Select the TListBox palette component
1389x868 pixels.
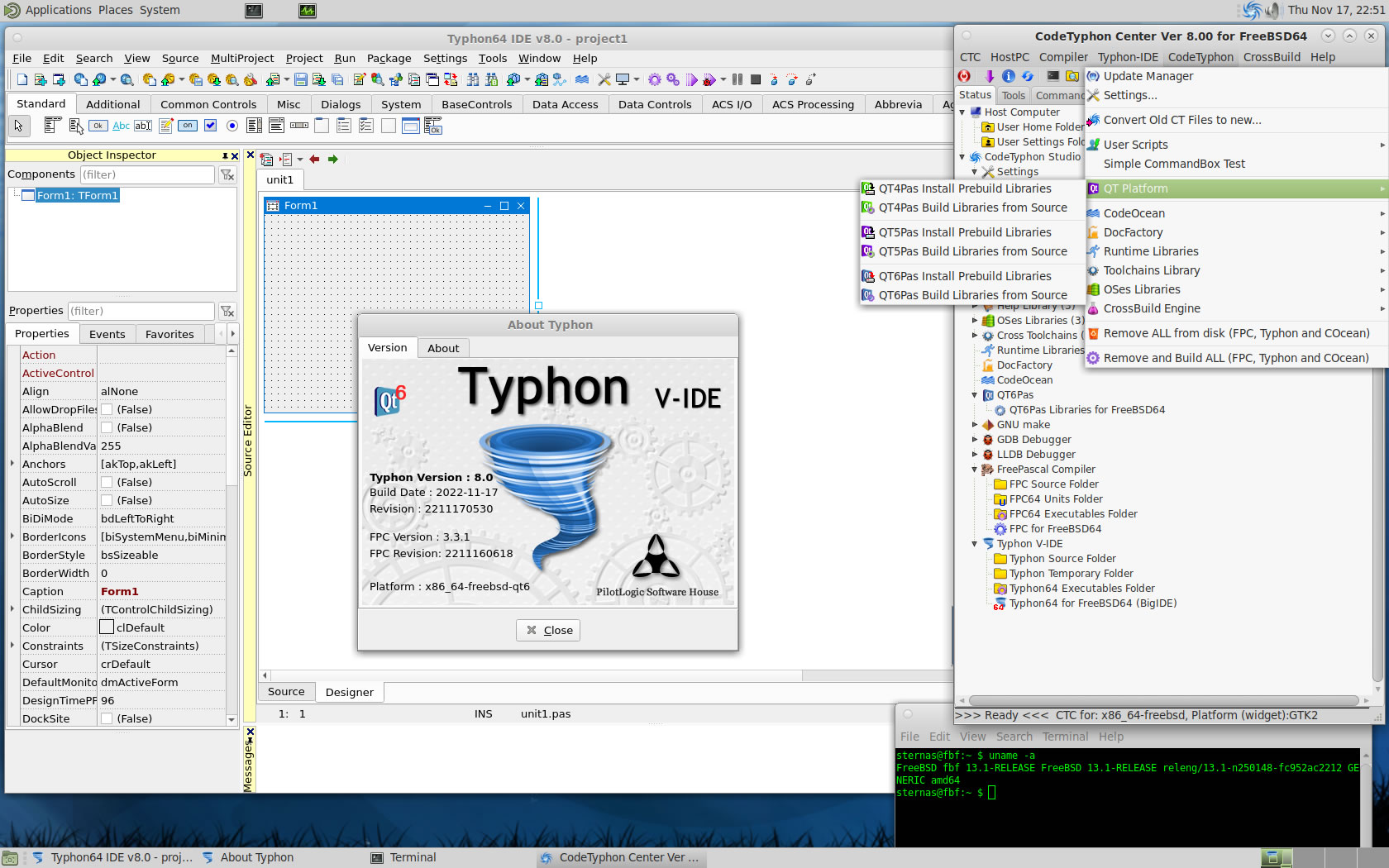pos(255,126)
